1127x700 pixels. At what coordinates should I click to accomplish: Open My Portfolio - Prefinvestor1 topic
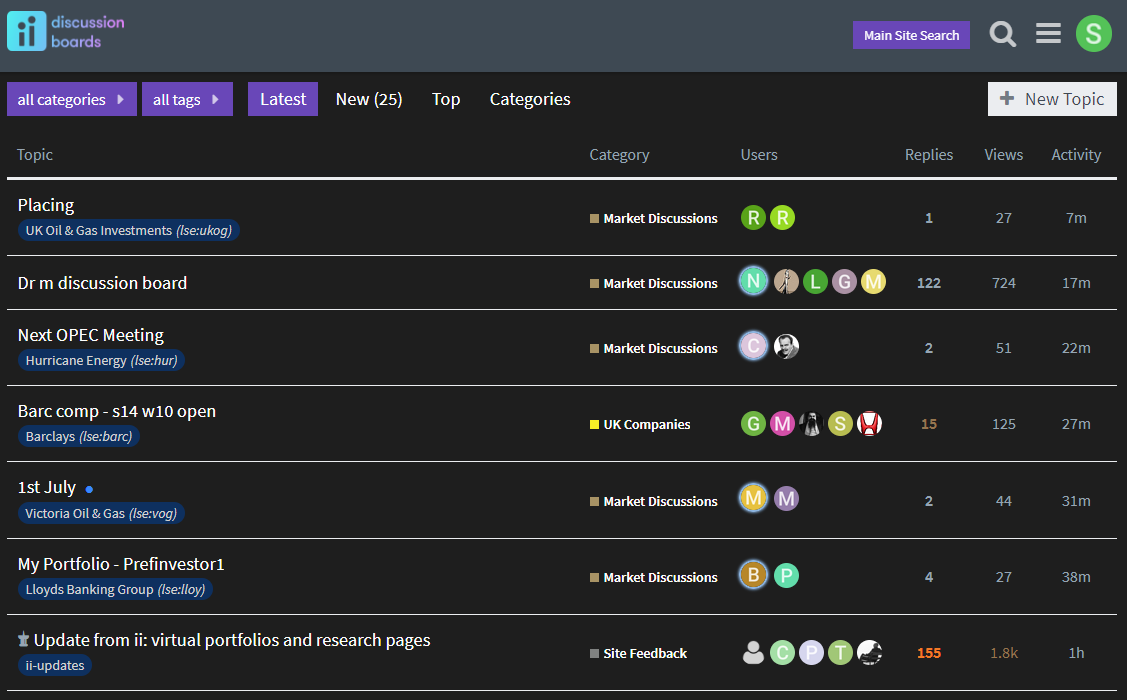point(121,564)
